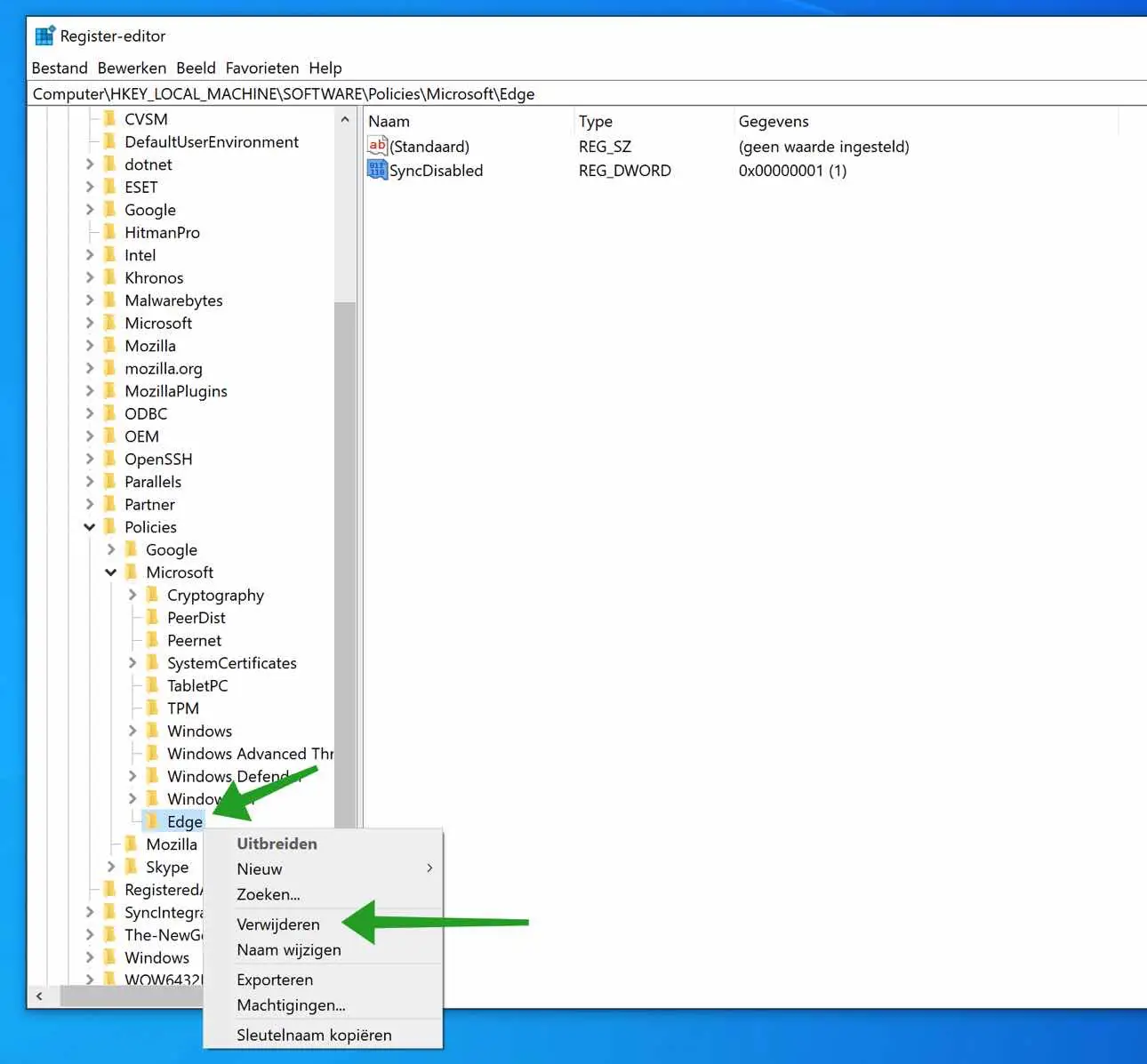Click the tree vertical scrollbar thumb

click(345, 564)
